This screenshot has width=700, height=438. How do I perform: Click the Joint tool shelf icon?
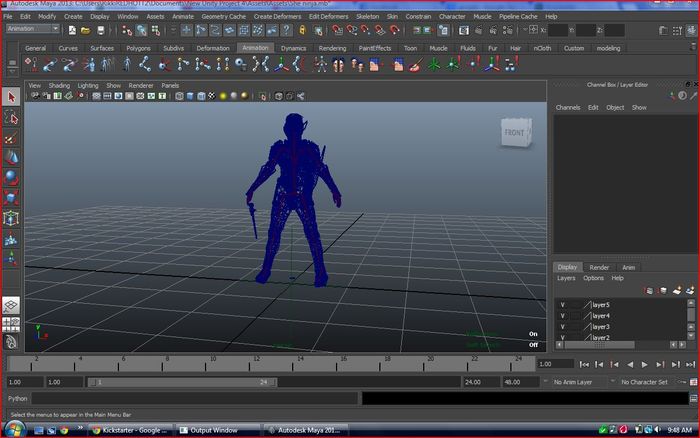144,65
